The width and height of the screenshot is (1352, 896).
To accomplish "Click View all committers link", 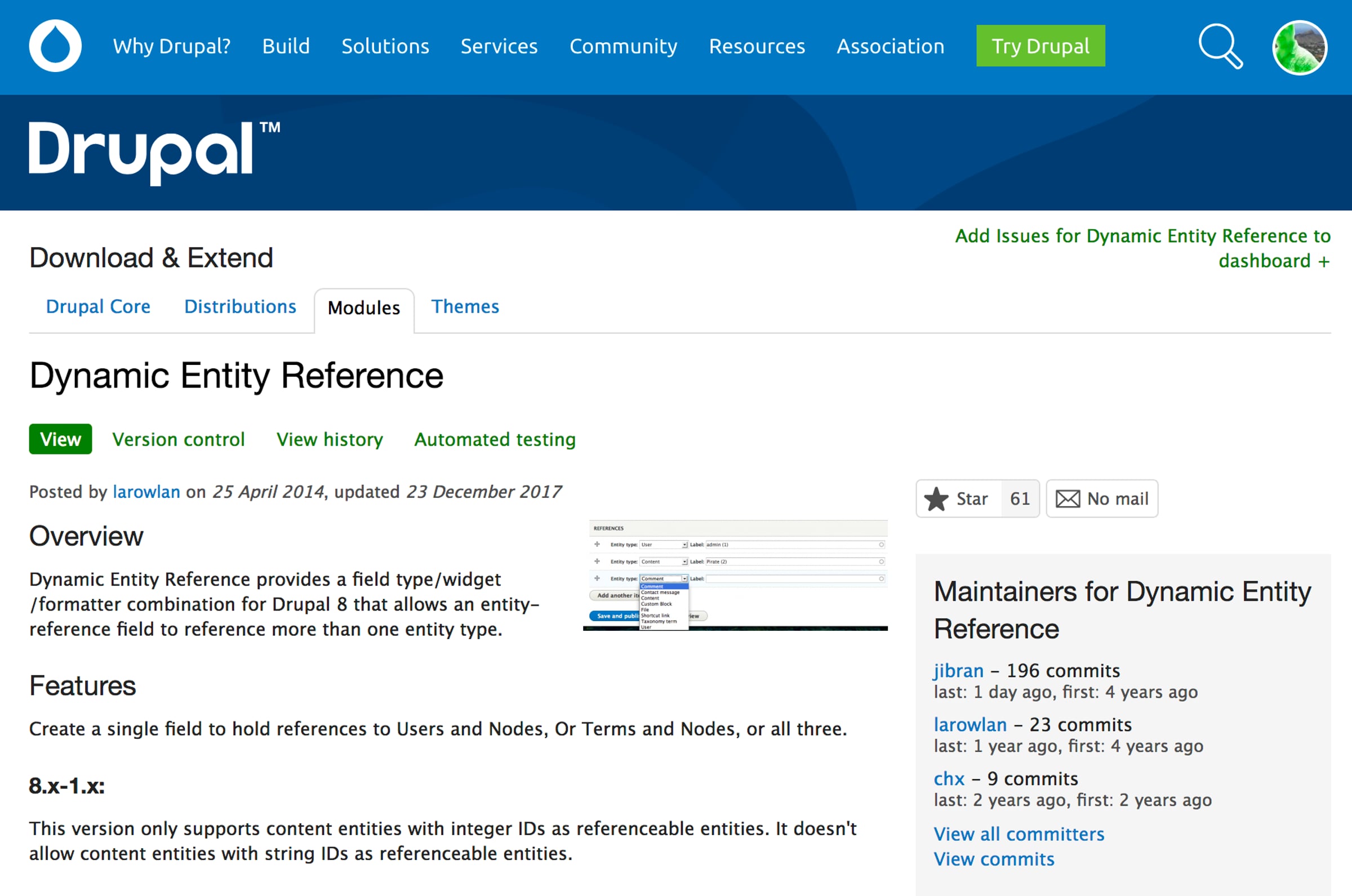I will tap(1019, 834).
